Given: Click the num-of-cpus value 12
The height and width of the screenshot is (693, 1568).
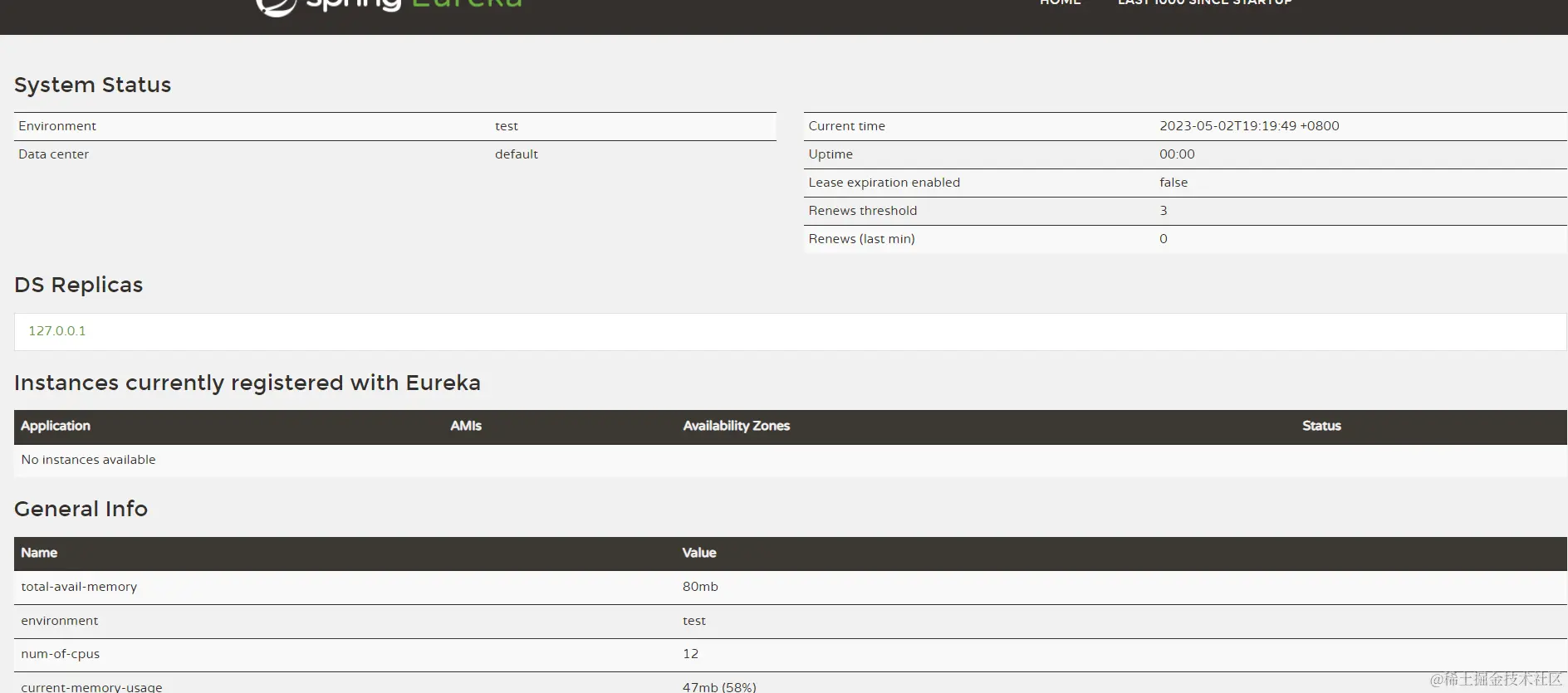Looking at the screenshot, I should (690, 654).
